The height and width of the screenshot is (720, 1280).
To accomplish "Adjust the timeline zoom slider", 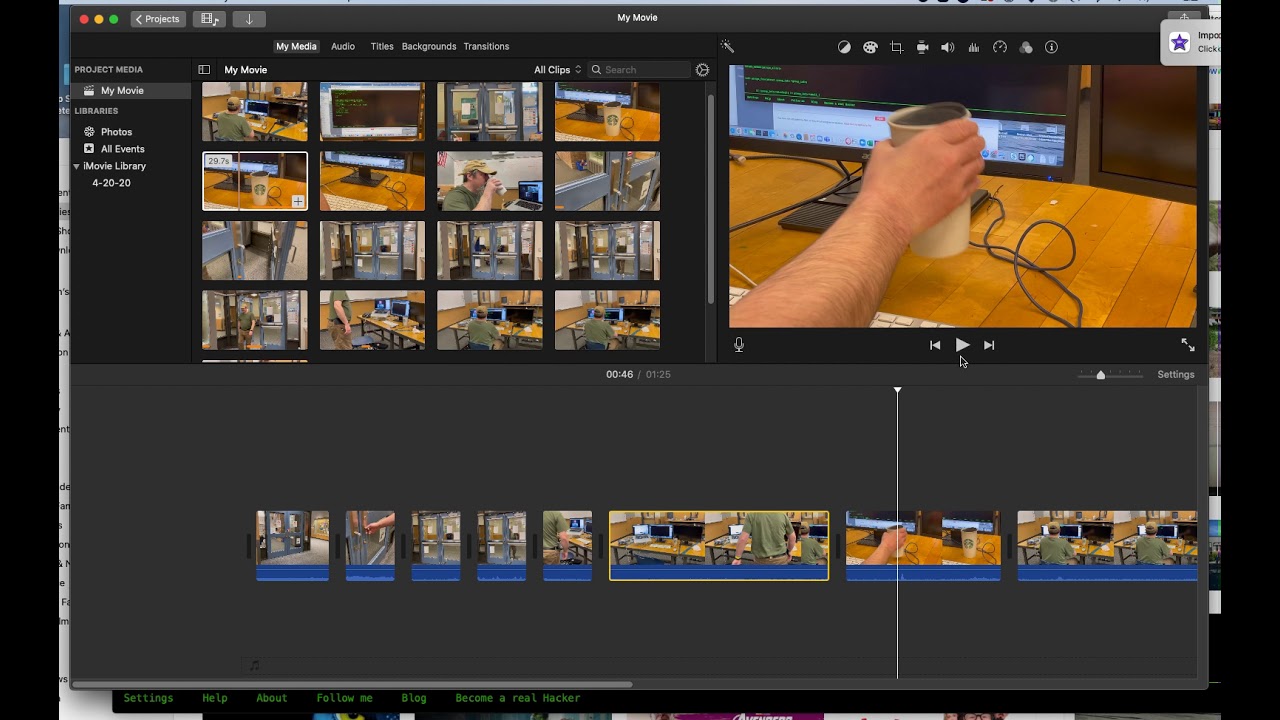I will pos(1101,375).
